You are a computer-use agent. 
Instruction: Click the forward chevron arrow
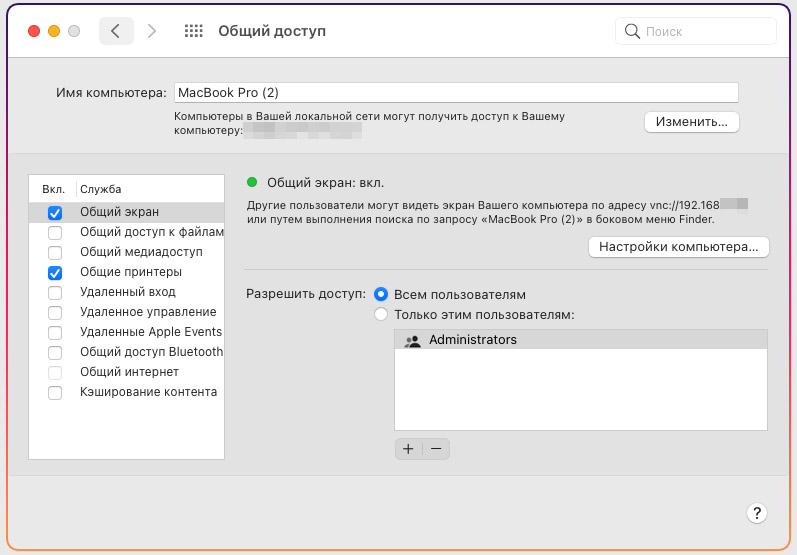(152, 31)
